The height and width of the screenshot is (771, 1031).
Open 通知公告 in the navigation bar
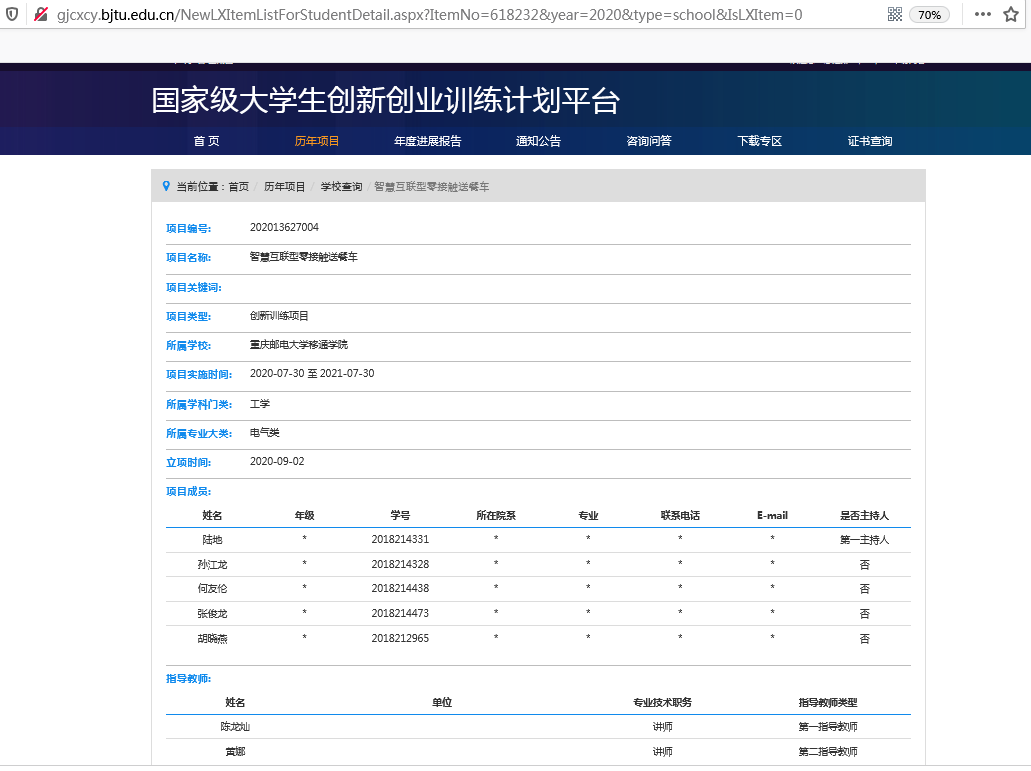click(538, 141)
